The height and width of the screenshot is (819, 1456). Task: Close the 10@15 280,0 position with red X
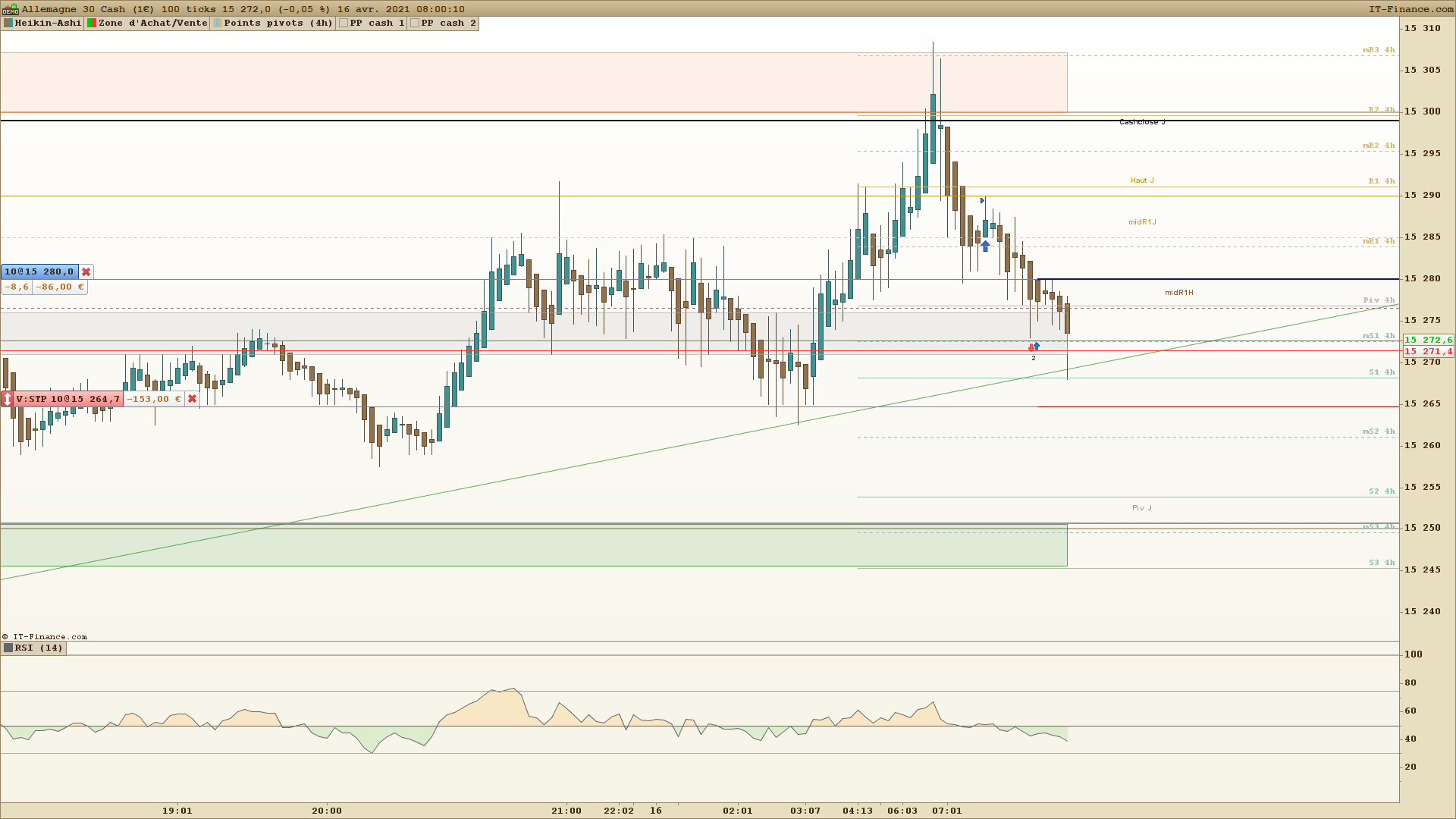[86, 271]
